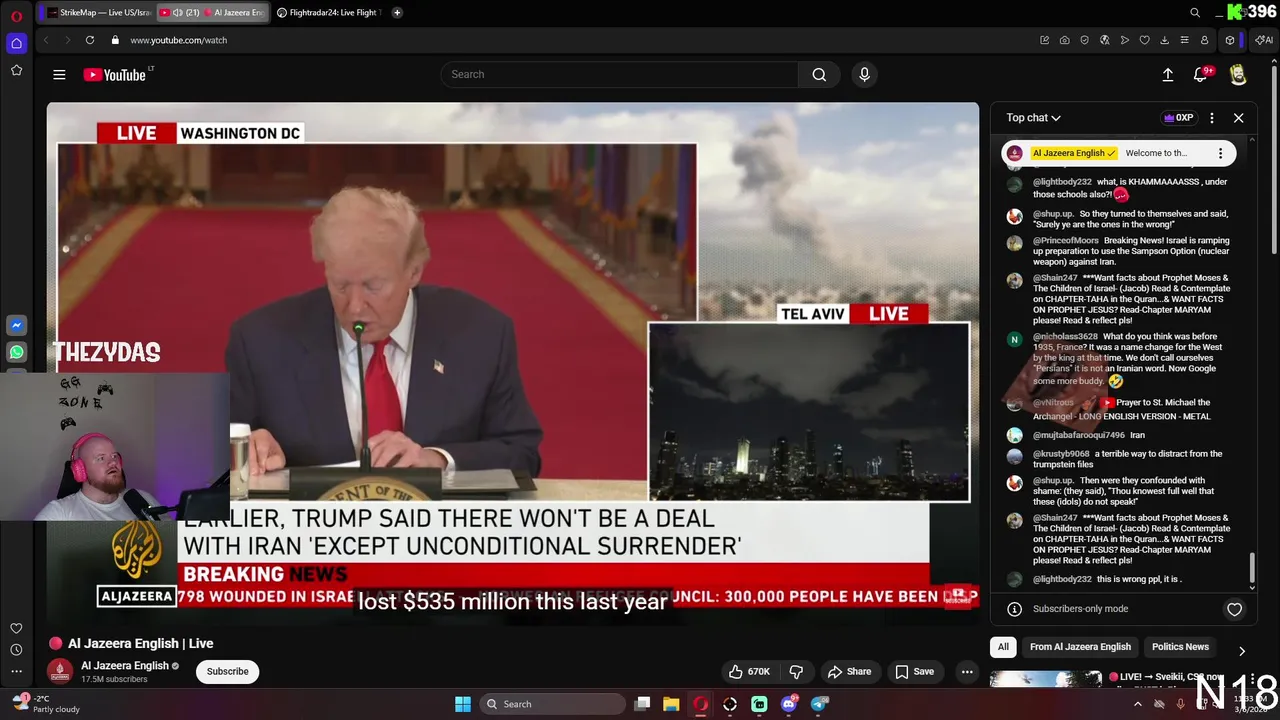Switch to StrikeMap browser tab
This screenshot has height=720, width=1280.
[99, 12]
